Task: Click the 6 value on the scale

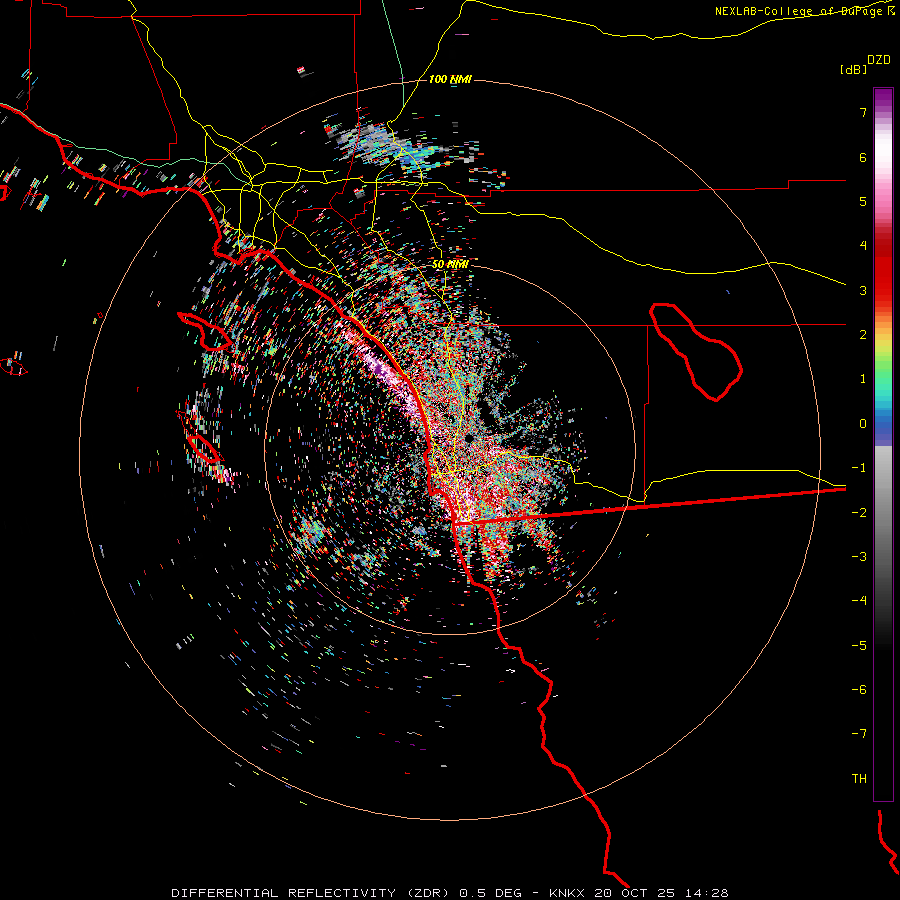Action: point(863,157)
